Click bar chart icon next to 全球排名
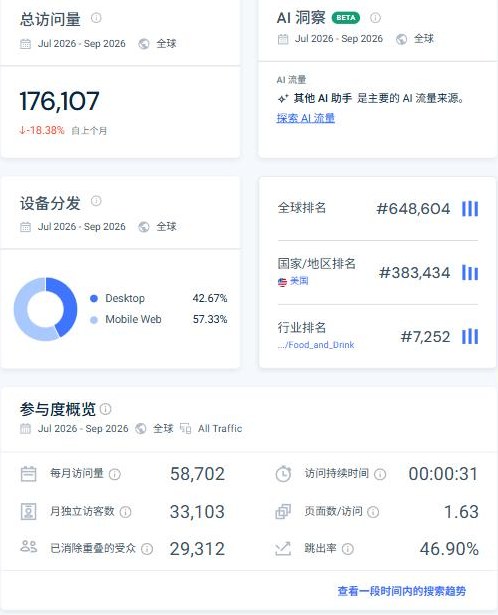Screen dimensions: 498x615 (470, 209)
